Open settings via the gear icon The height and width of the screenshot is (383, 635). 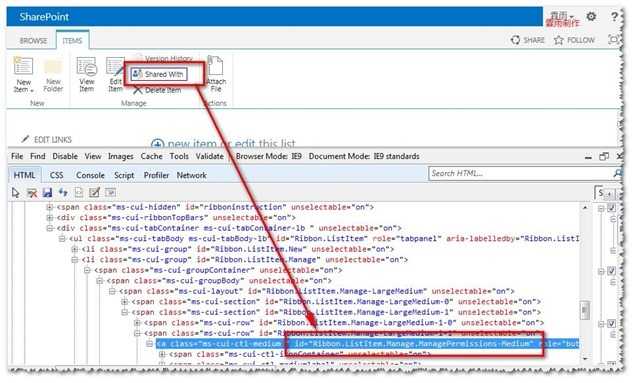pyautogui.click(x=591, y=16)
